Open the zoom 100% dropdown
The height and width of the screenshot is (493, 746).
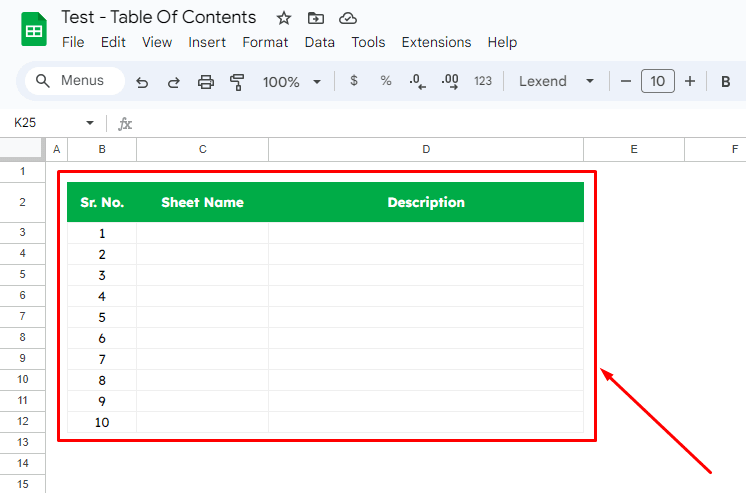[292, 82]
